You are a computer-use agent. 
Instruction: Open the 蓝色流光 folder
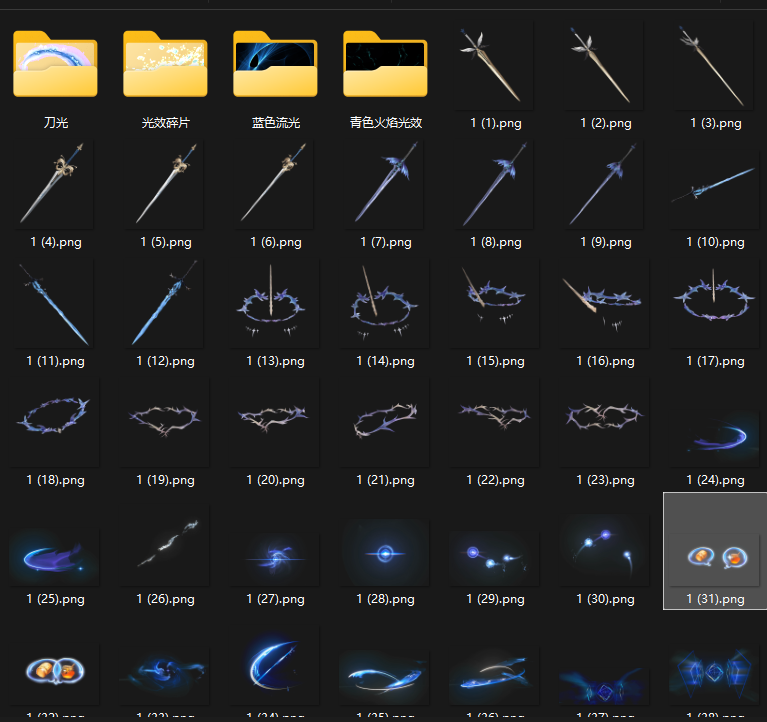[276, 65]
